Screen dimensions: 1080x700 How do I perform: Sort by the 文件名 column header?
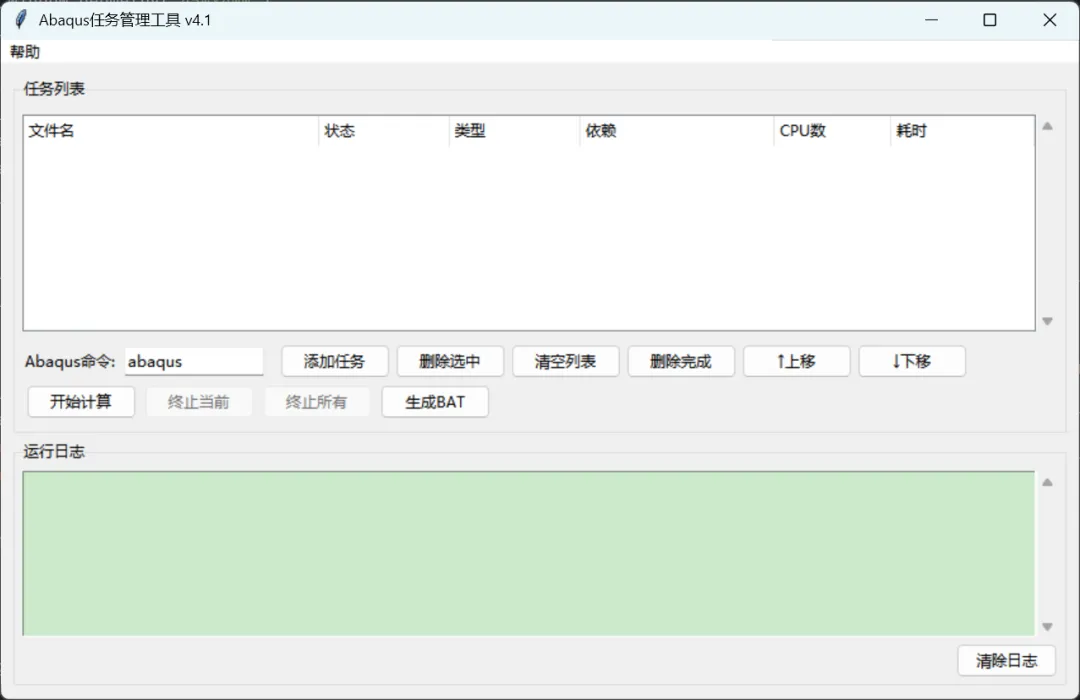(171, 131)
